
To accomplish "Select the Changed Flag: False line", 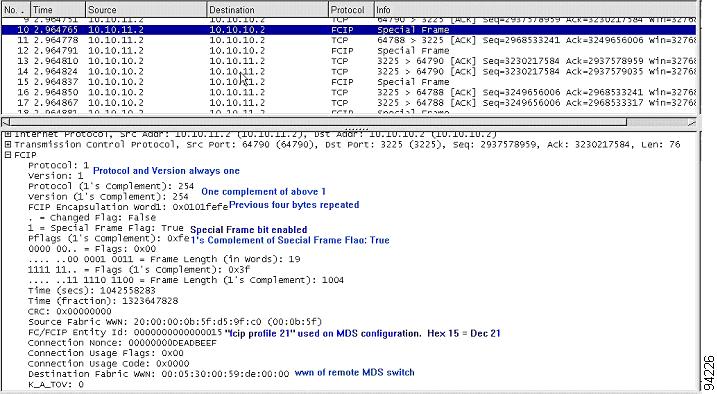I will pyautogui.click(x=91, y=218).
